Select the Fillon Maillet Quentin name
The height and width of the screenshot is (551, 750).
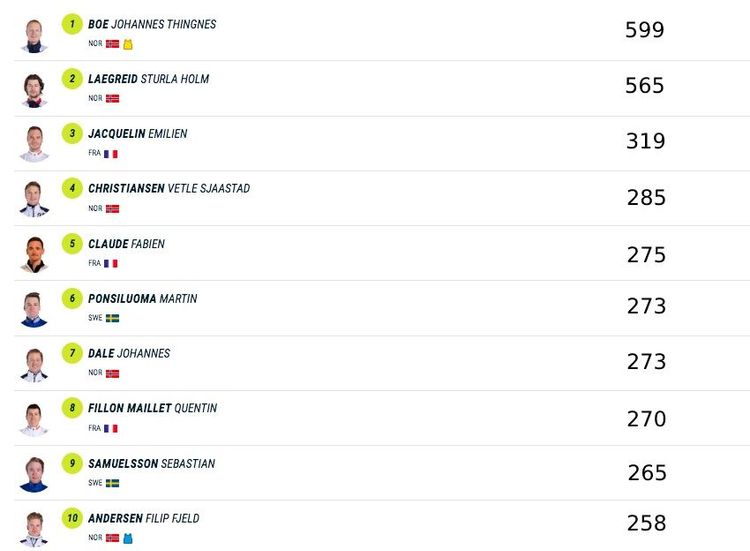[152, 408]
